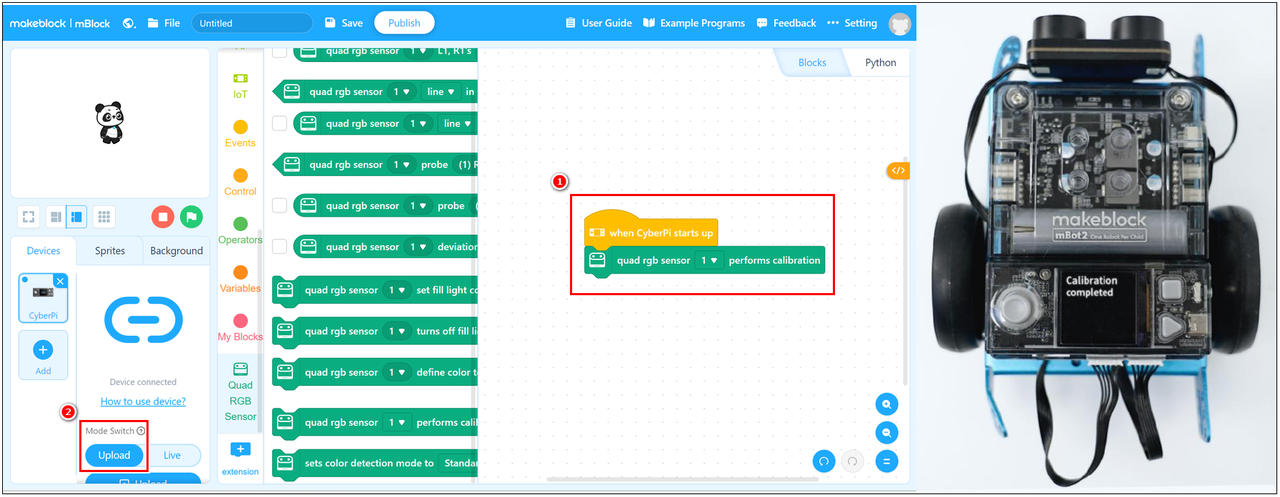Viewport: 1280px width, 497px height.
Task: Open the File menu
Action: (163, 23)
